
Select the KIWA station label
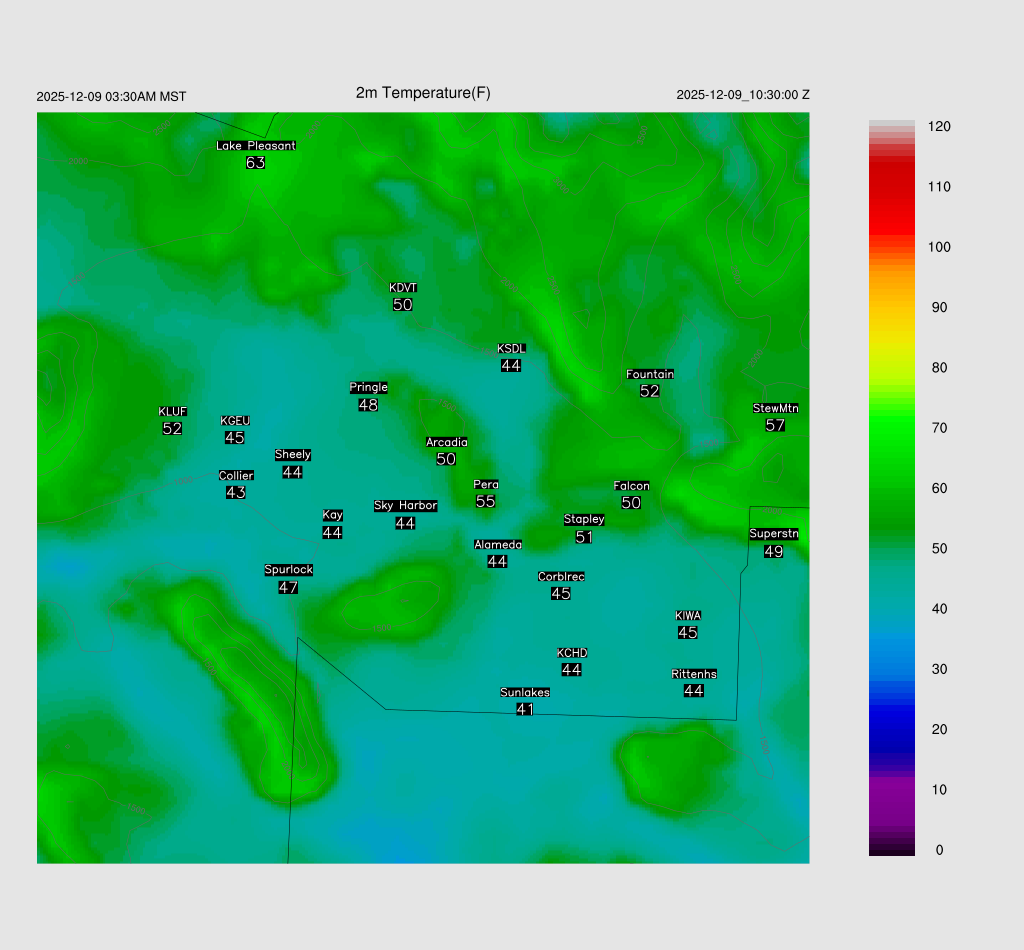click(x=688, y=615)
